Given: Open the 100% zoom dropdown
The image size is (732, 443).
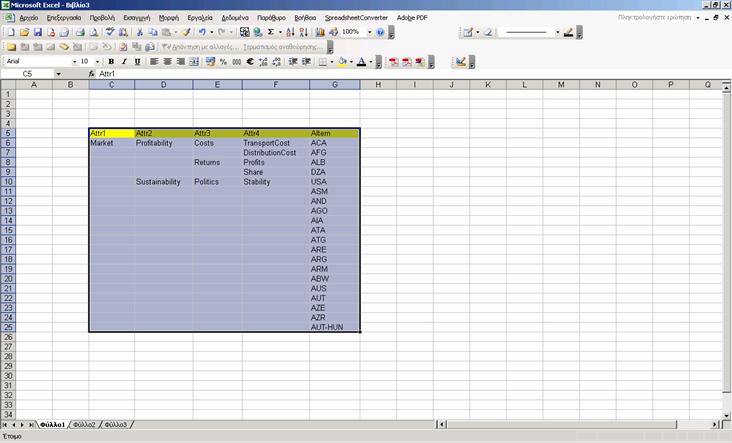Looking at the screenshot, I should (369, 32).
